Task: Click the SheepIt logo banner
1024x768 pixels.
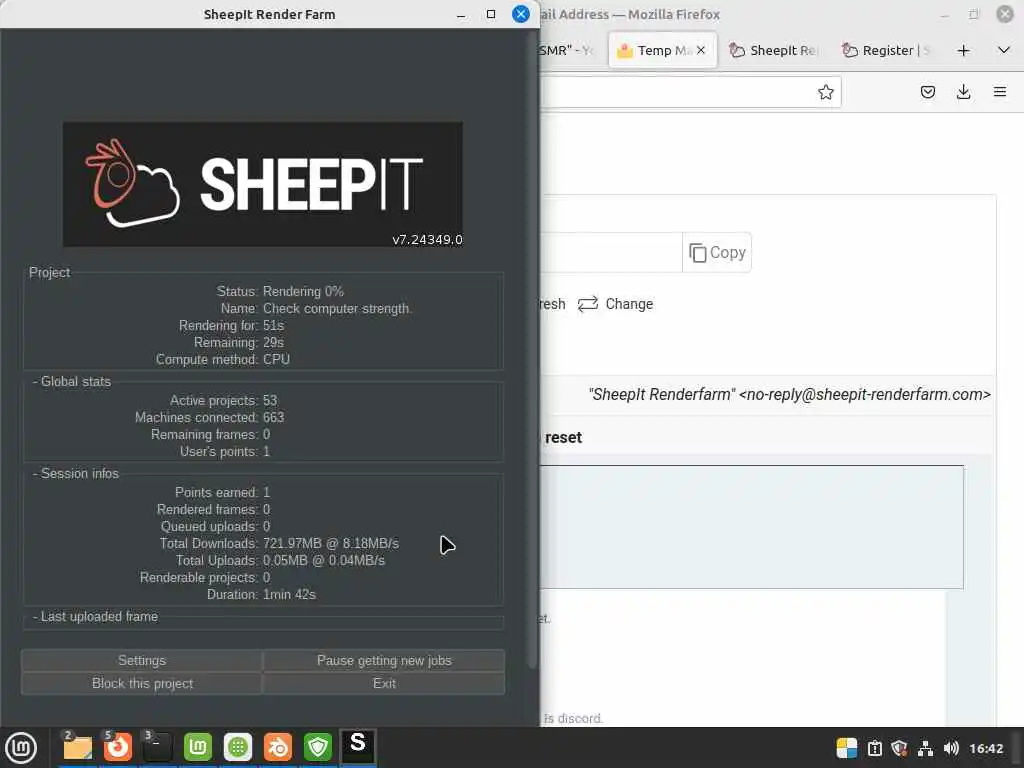Action: (263, 184)
